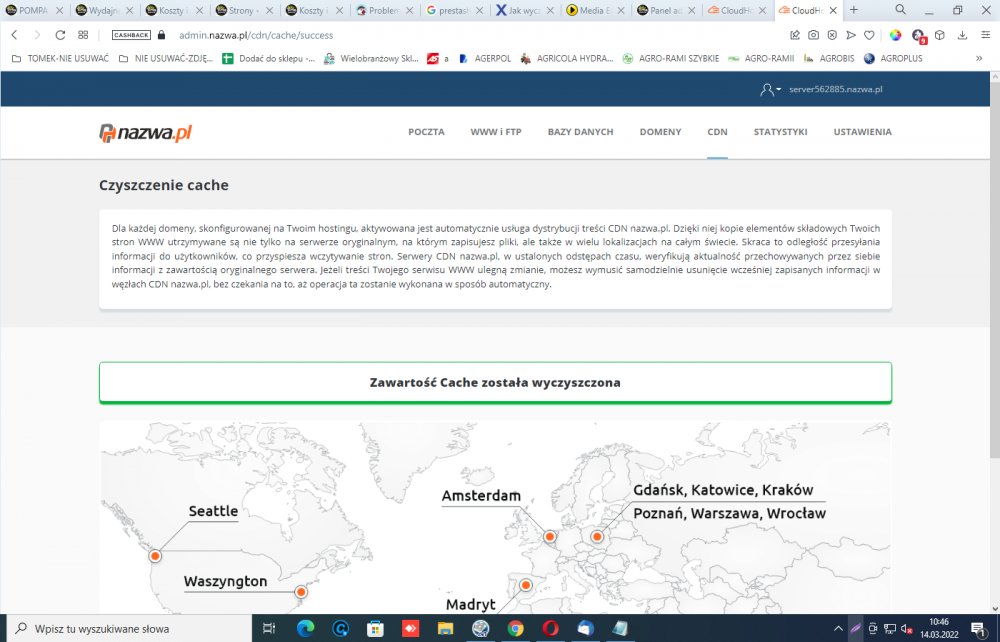This screenshot has height=642, width=1000.
Task: Click the nazwa.pl logo
Action: point(145,133)
